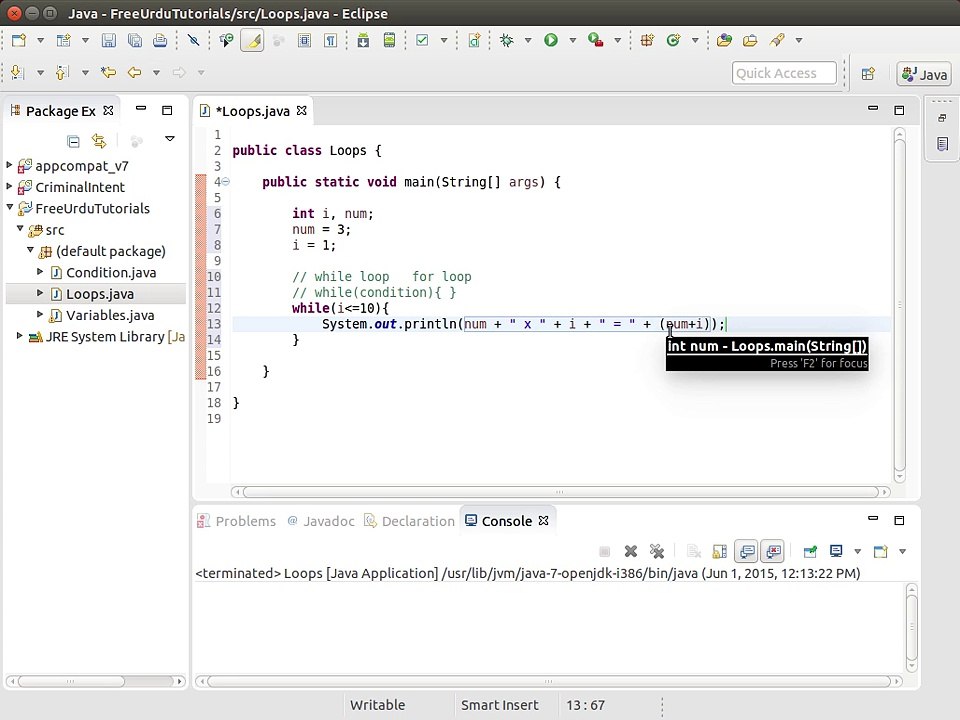Go to Last Edit Location icon
Viewport: 960px width, 720px height.
click(108, 72)
